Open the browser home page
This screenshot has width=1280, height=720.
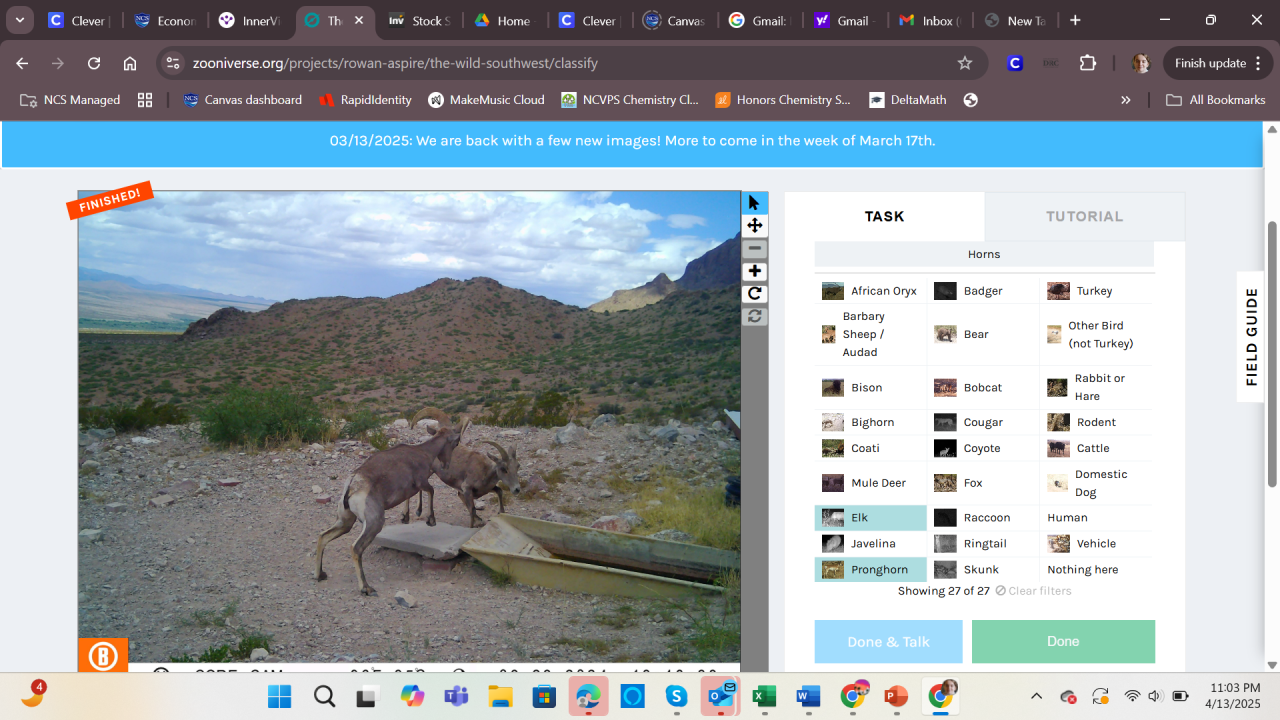[x=130, y=63]
